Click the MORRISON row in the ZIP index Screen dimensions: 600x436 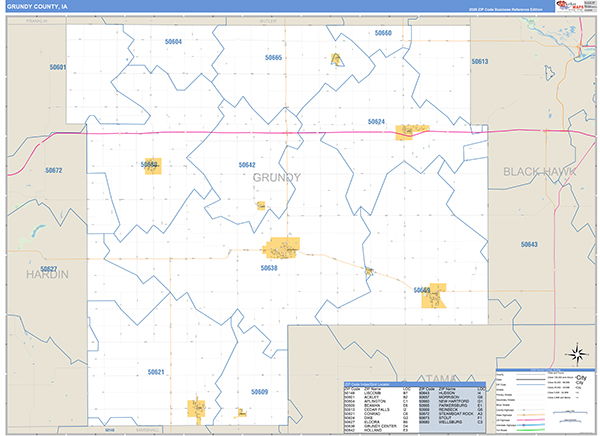pyautogui.click(x=452, y=397)
